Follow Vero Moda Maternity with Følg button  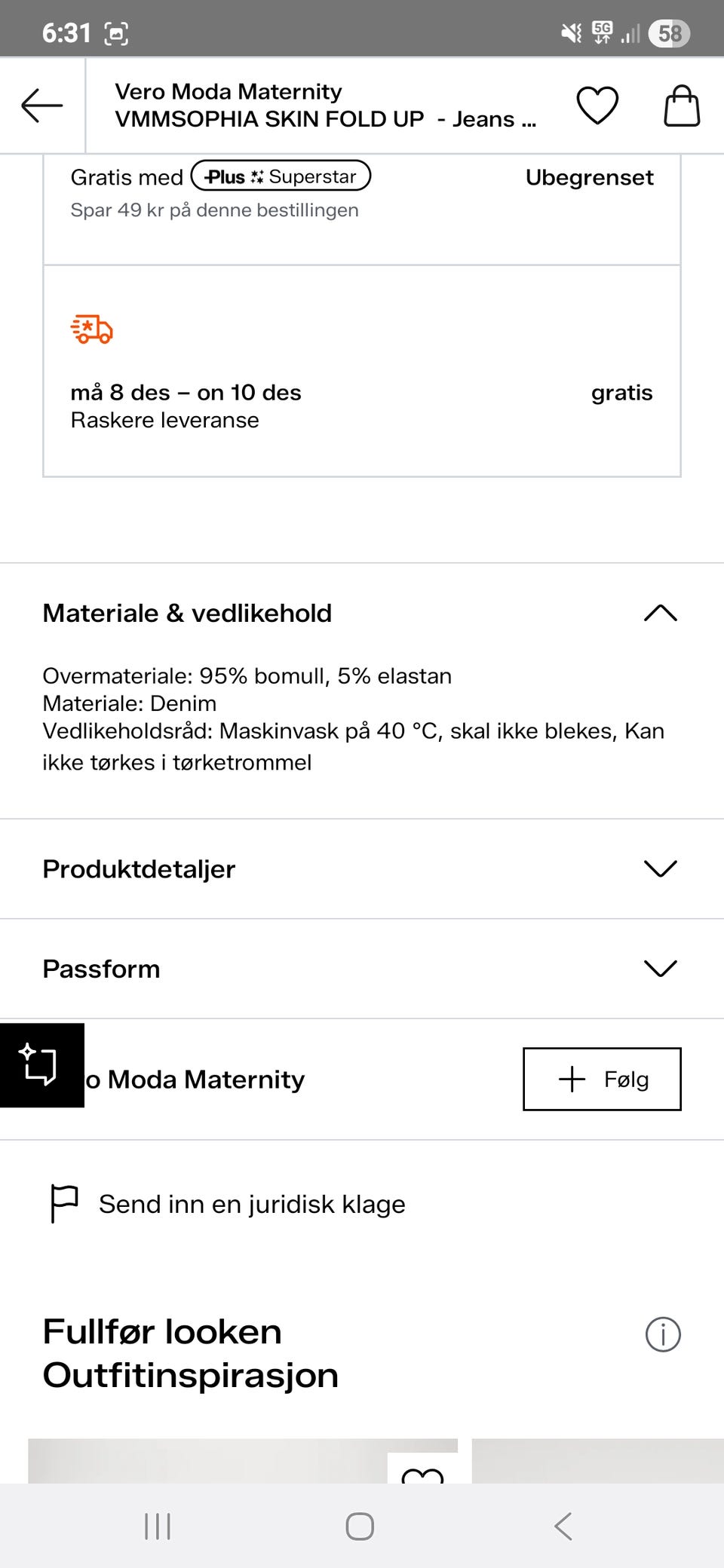pos(602,1079)
